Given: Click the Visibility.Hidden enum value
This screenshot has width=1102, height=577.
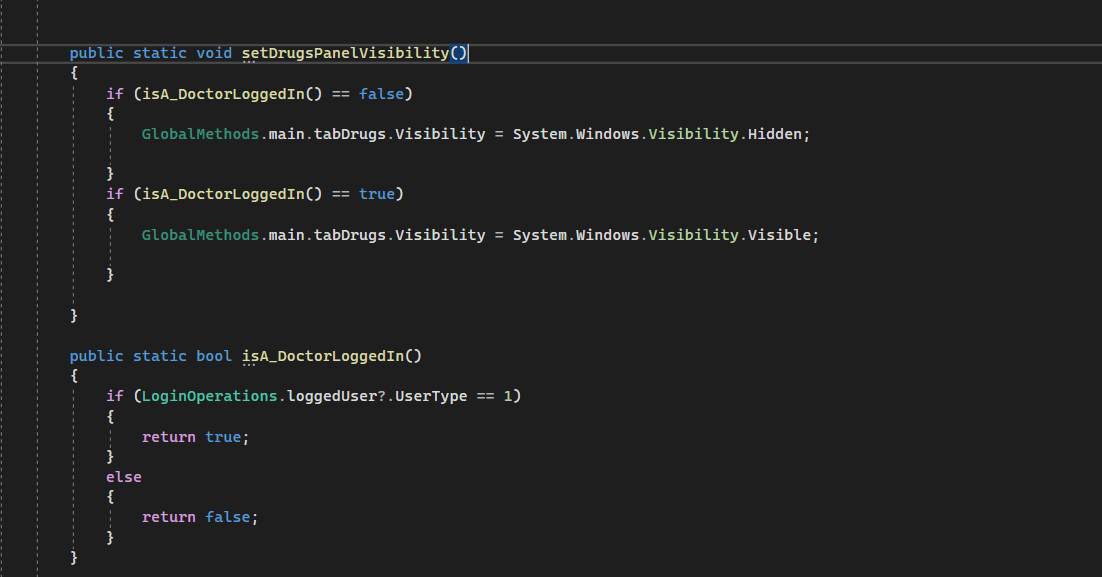Looking at the screenshot, I should tap(775, 133).
